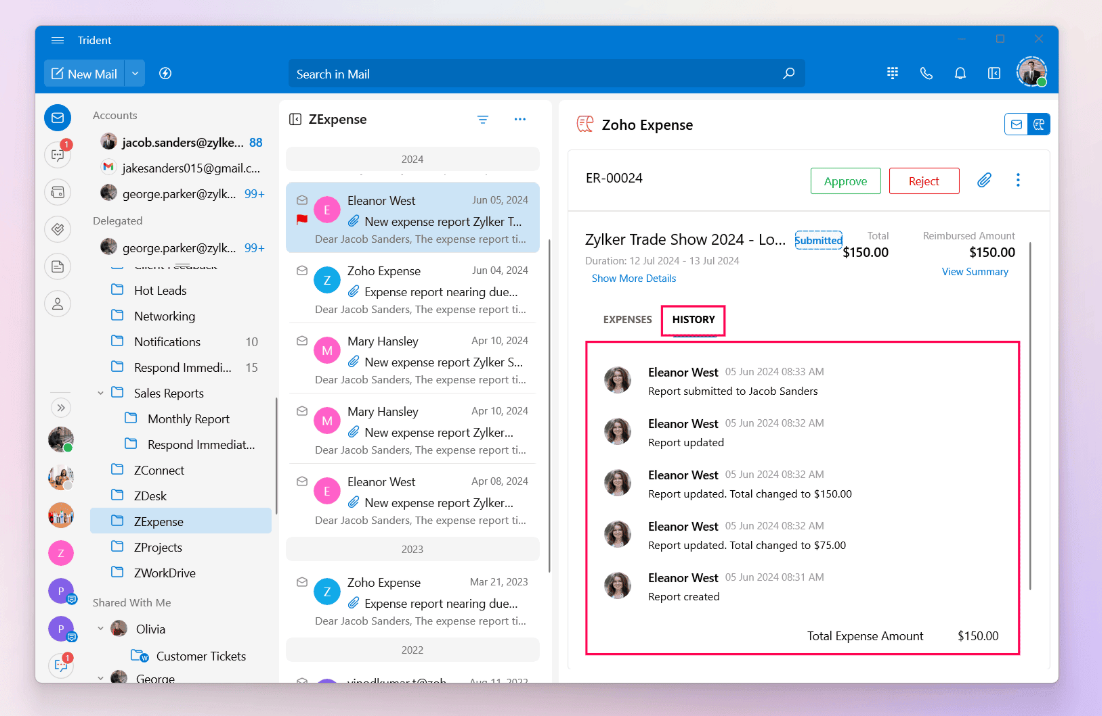Click the Zoho Expense panel scrollbar
The width and height of the screenshot is (1102, 716).
(1031, 416)
